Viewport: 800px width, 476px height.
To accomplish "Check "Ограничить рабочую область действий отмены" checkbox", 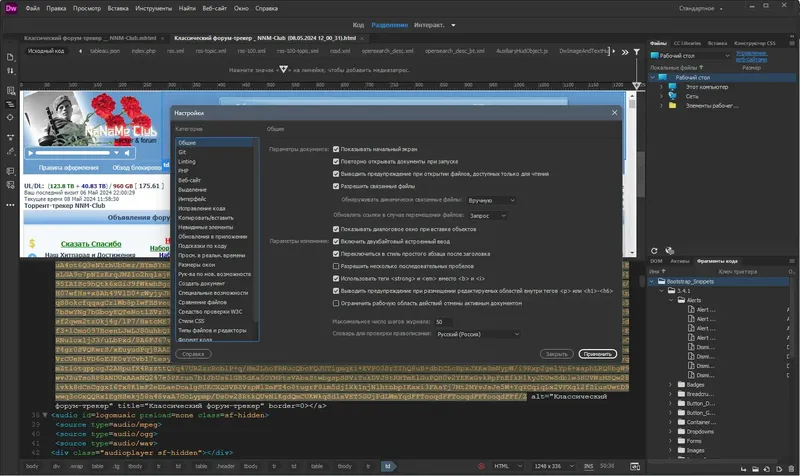I will point(336,302).
